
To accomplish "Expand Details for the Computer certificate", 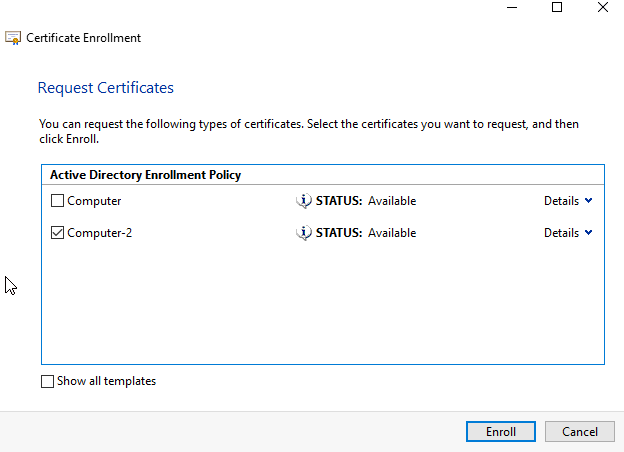I will coord(568,201).
